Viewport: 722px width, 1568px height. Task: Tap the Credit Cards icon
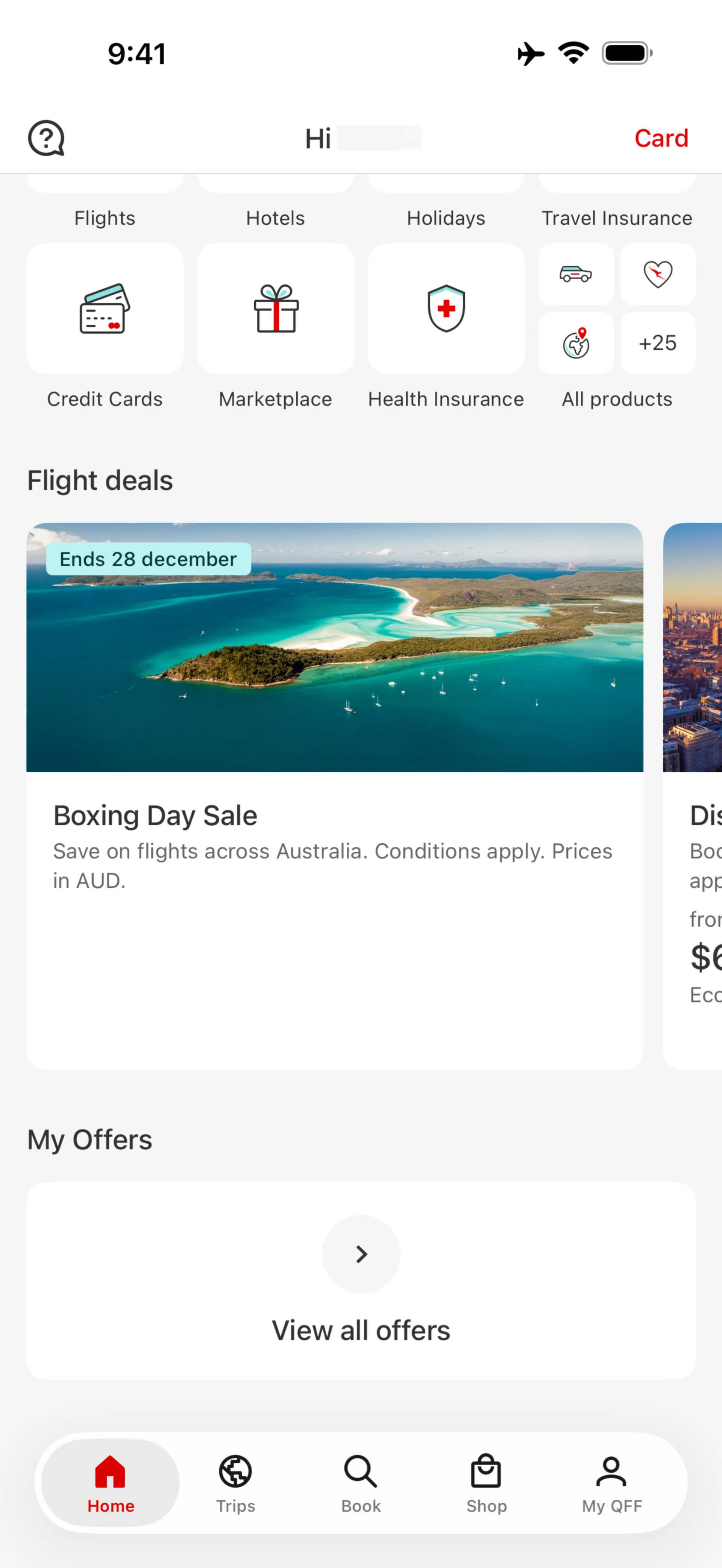coord(105,309)
